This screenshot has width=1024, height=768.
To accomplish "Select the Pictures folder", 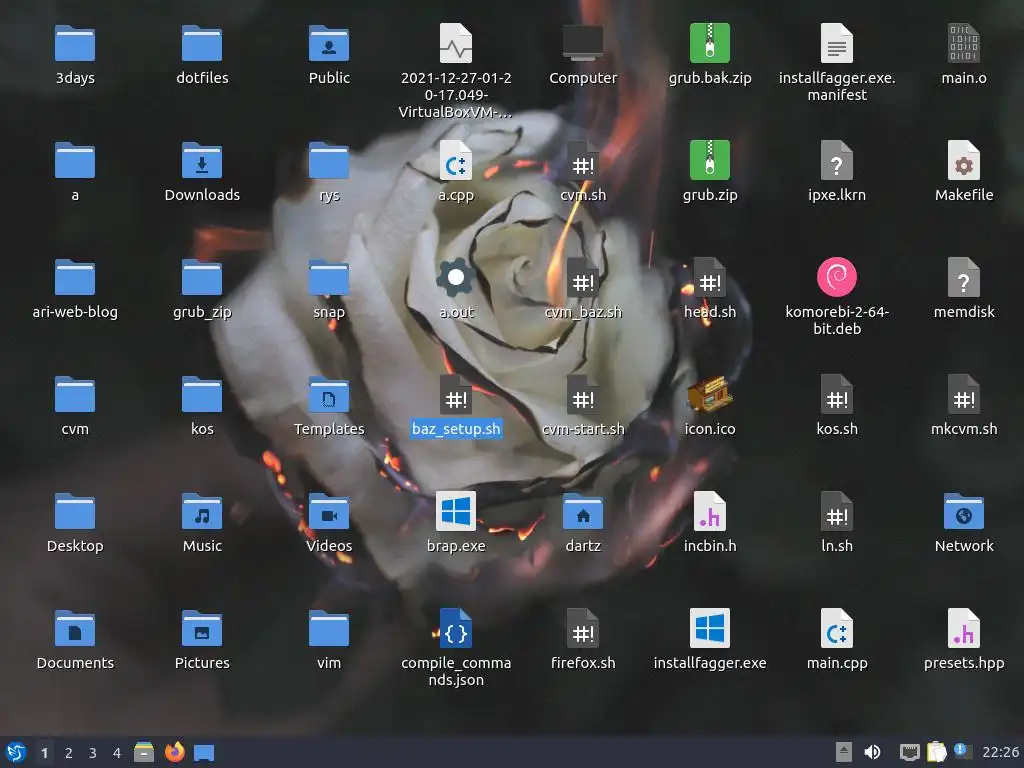I will click(x=202, y=628).
